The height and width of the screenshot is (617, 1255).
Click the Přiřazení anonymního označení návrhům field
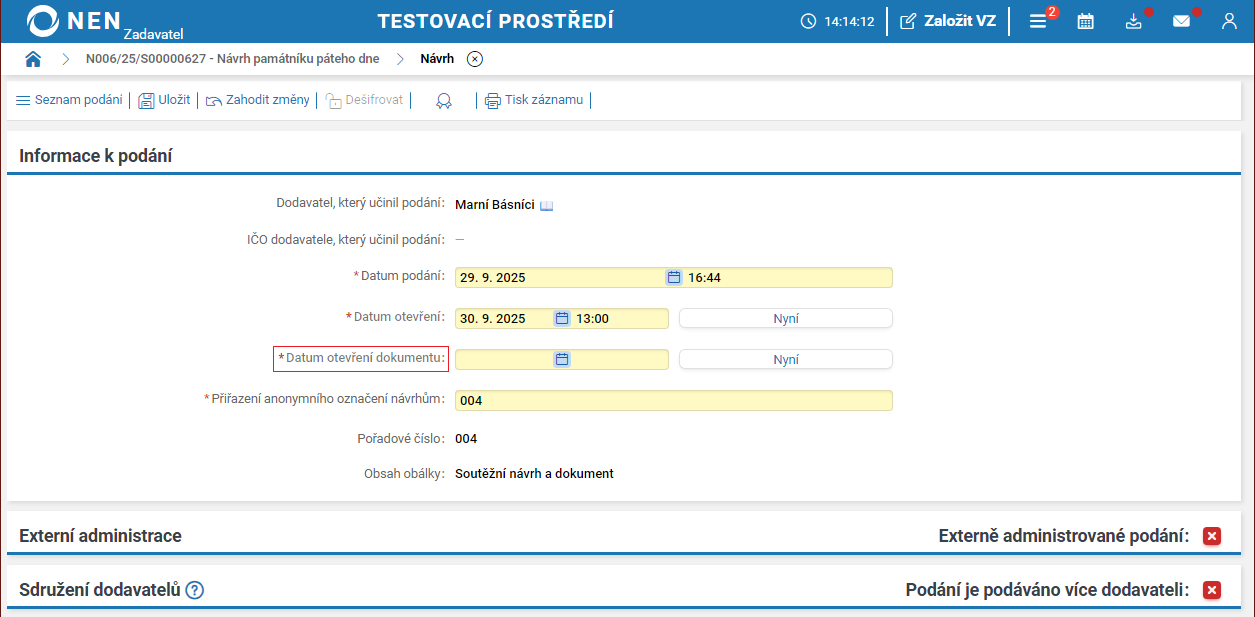[673, 400]
